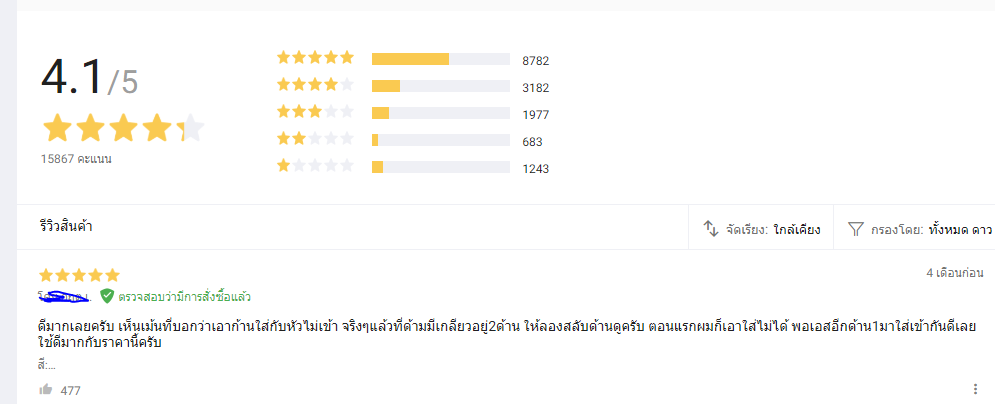Click the 8782 five-star progress bar
995x404 pixels.
440,60
